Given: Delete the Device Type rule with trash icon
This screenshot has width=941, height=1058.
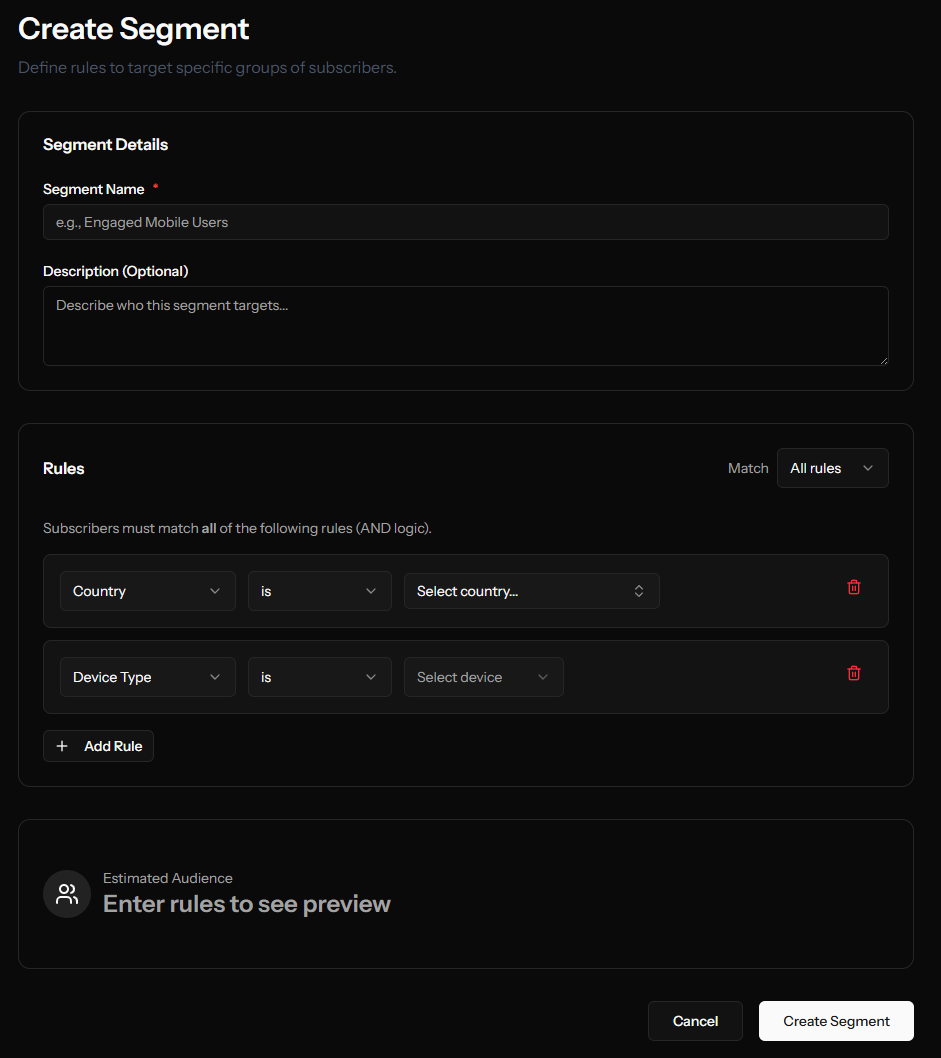Looking at the screenshot, I should point(853,674).
